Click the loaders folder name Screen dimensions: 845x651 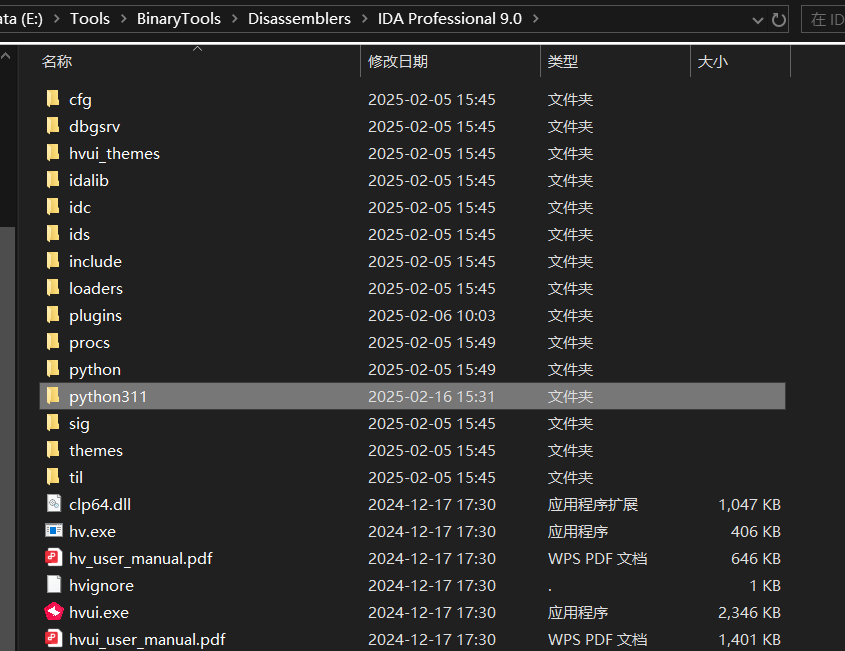coord(96,288)
